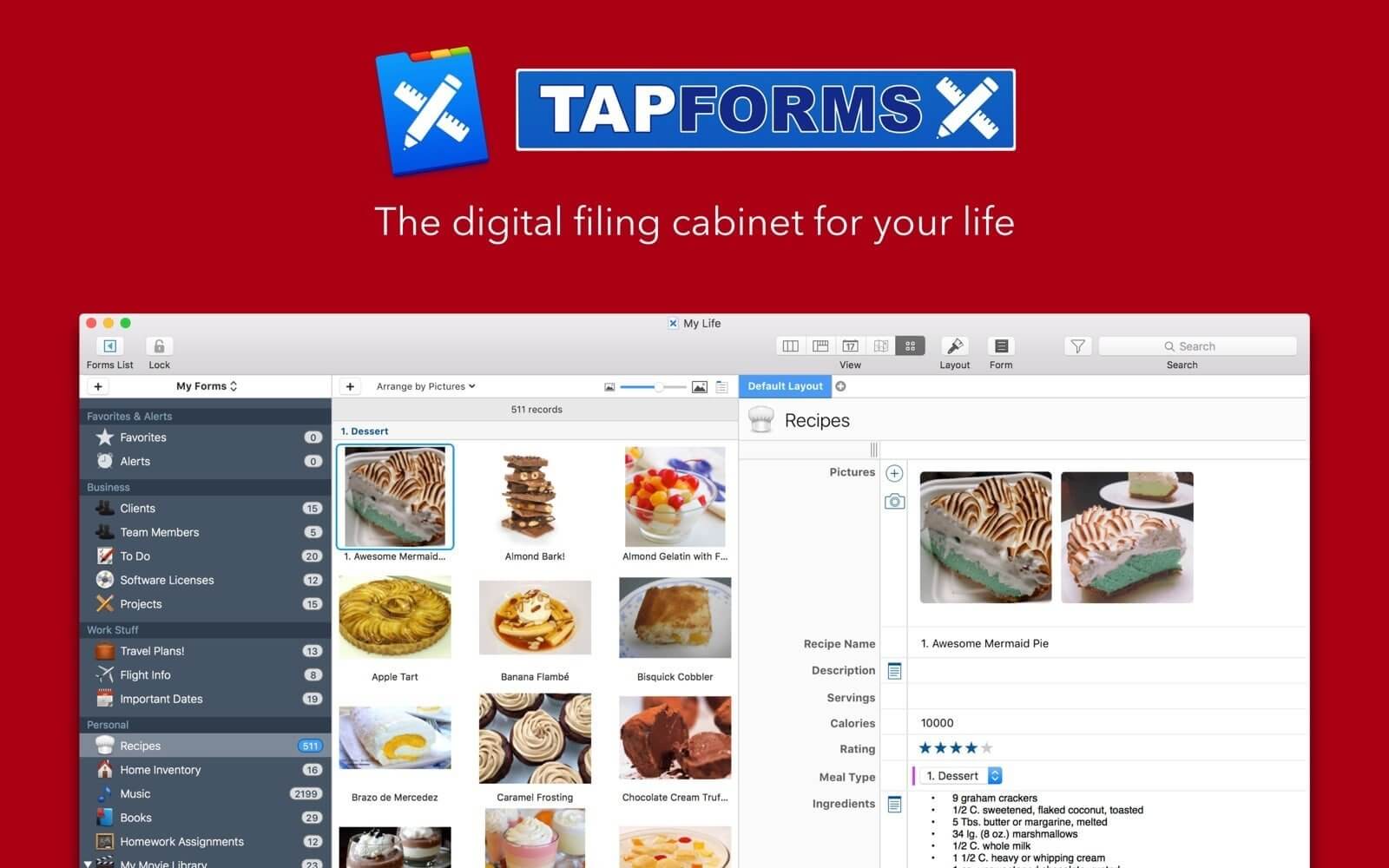Screen dimensions: 1389x868
Task: Toggle the grid view in the View control
Action: click(x=910, y=345)
